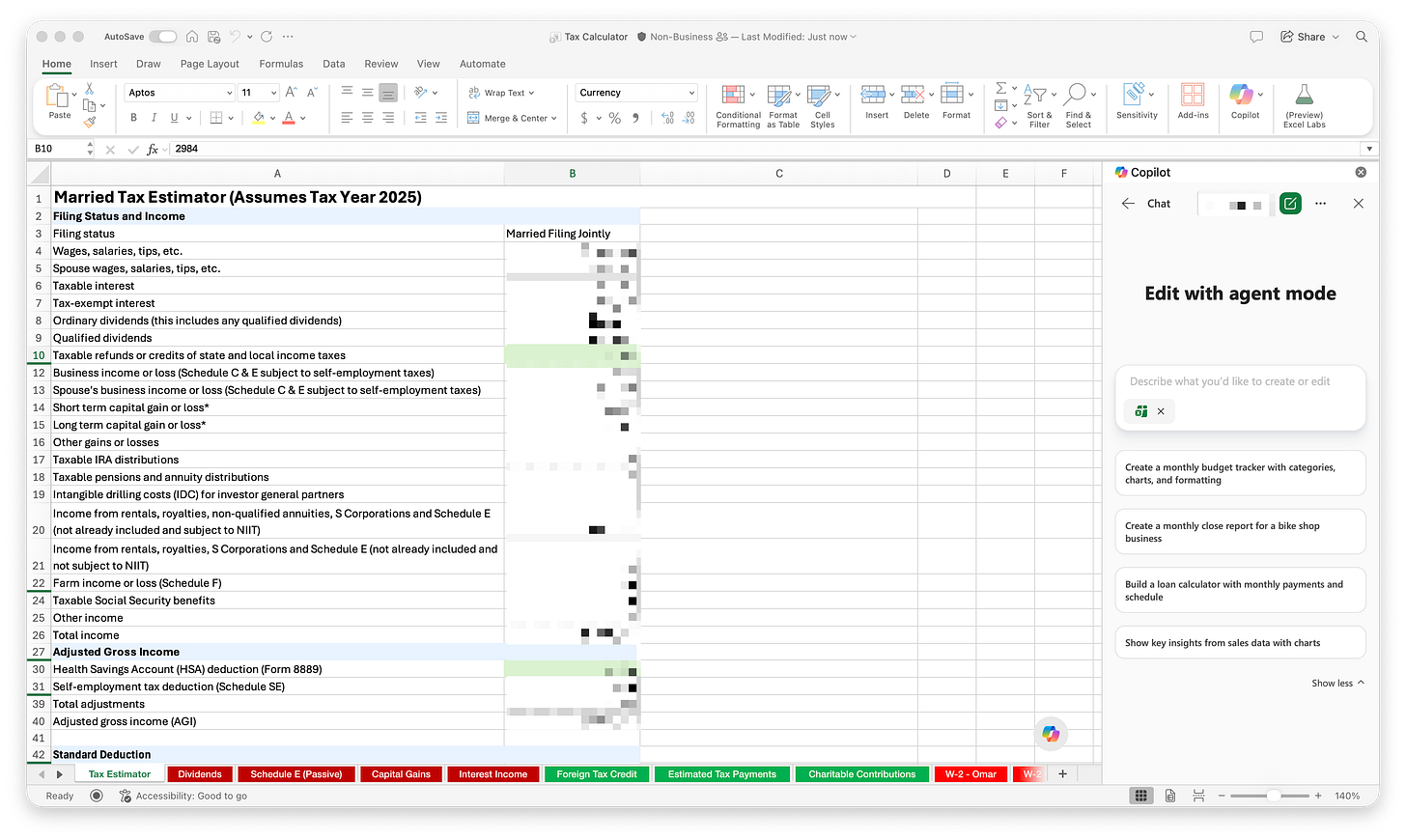Viewport: 1406px width, 840px height.
Task: Open Sort & Filter
Action: point(1039,106)
